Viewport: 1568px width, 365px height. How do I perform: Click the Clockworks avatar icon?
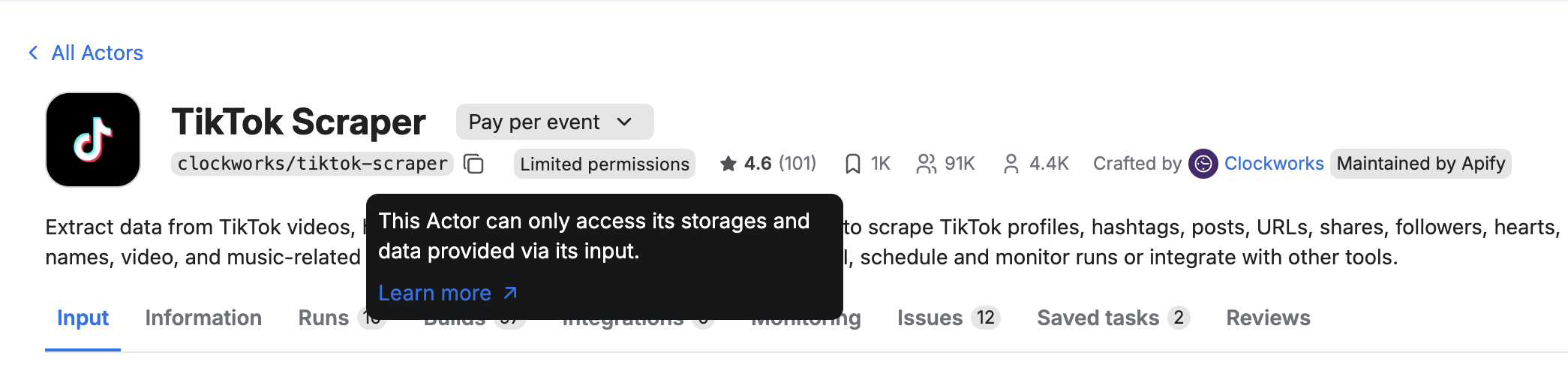tap(1203, 164)
